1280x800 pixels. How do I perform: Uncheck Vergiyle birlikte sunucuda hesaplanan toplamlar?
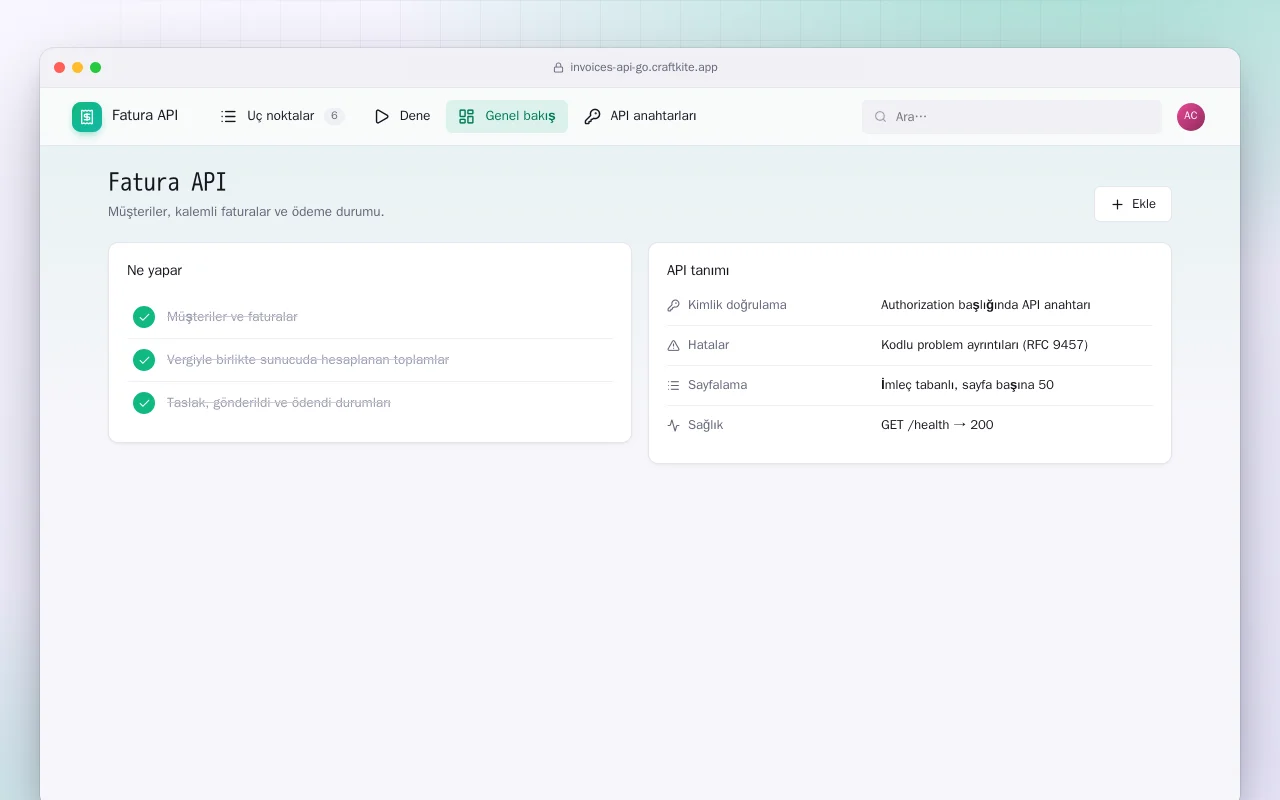click(144, 360)
